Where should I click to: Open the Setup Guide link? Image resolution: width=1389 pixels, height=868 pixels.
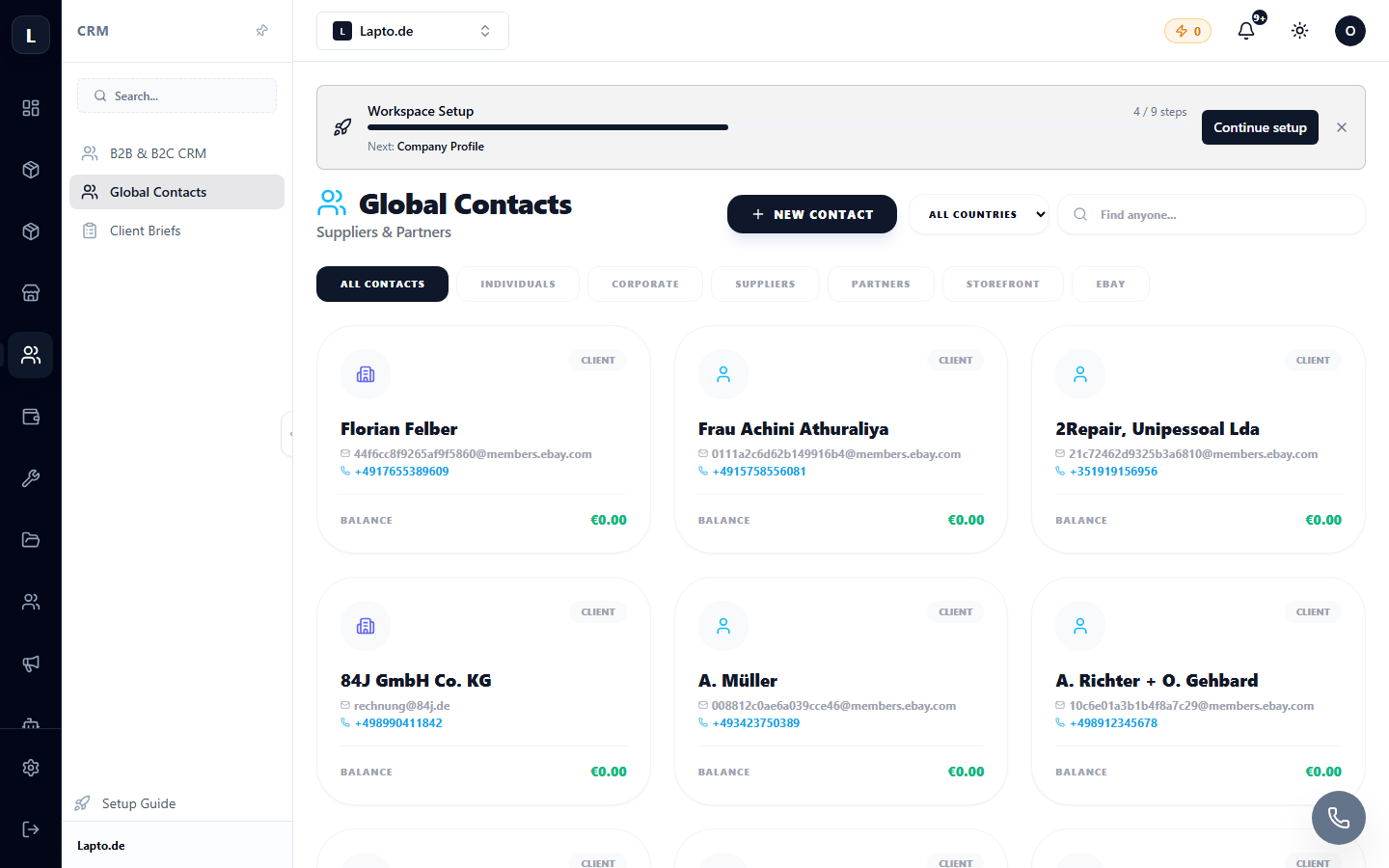pos(125,803)
